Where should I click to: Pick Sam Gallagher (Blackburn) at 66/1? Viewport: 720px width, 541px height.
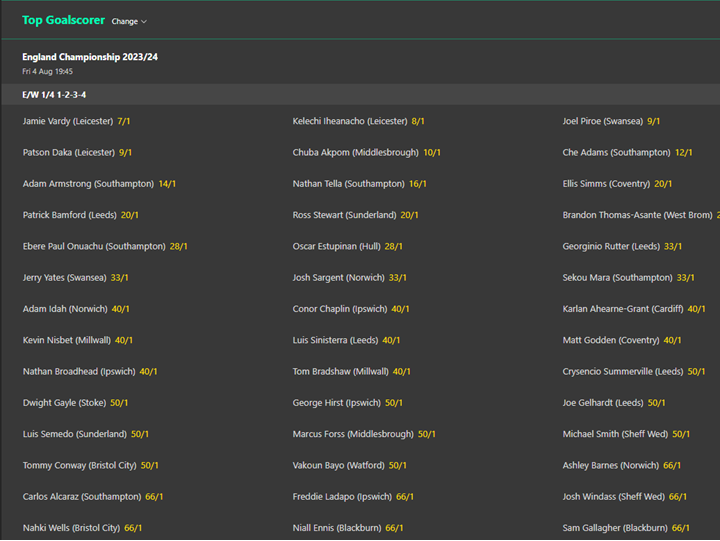(626, 527)
